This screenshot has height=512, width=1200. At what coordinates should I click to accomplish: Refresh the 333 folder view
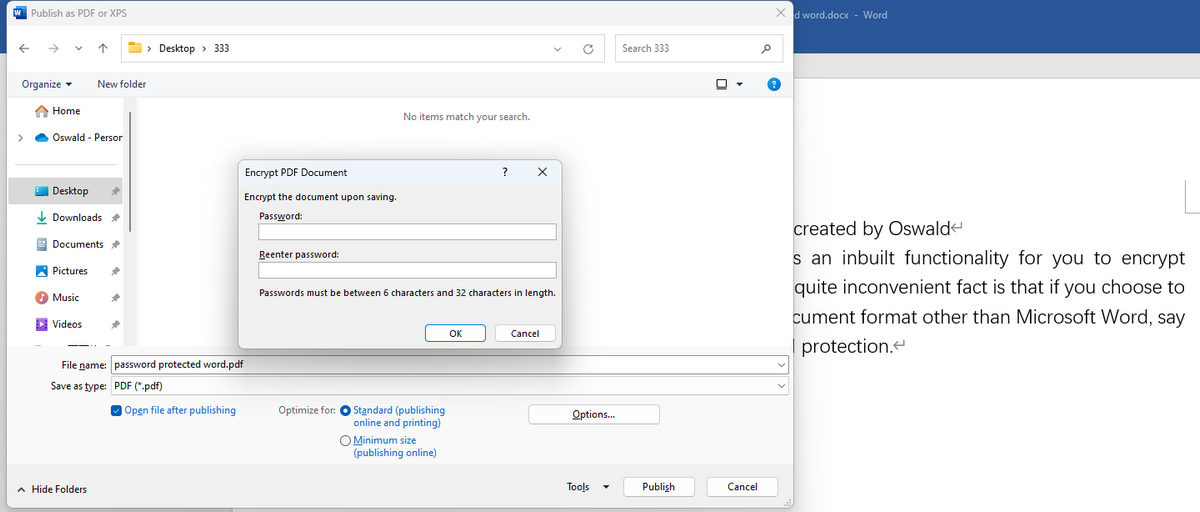click(x=589, y=48)
